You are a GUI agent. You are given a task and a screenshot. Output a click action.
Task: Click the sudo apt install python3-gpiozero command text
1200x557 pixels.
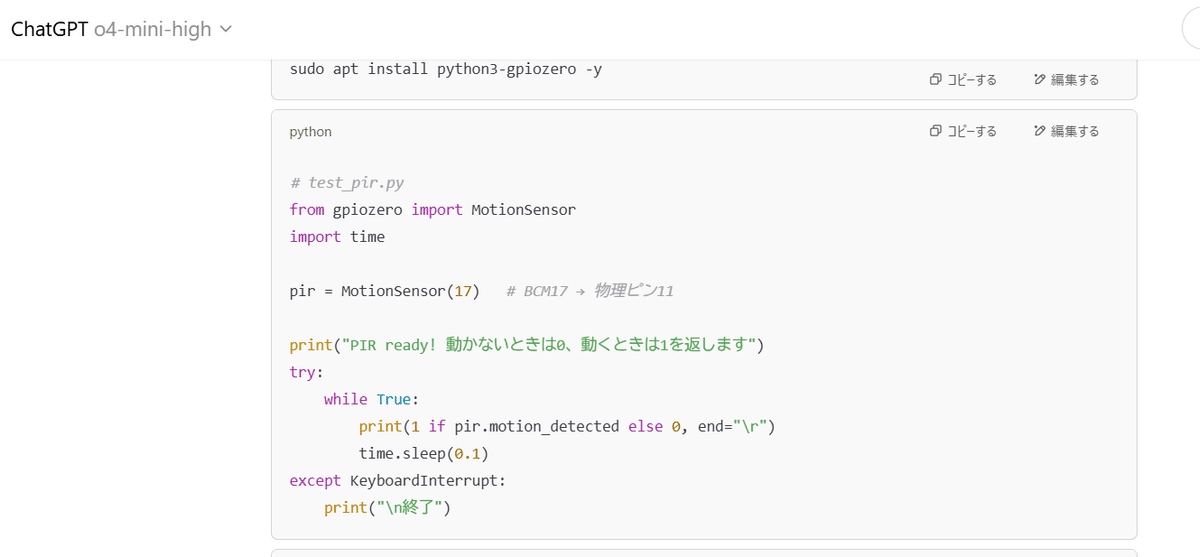click(445, 69)
